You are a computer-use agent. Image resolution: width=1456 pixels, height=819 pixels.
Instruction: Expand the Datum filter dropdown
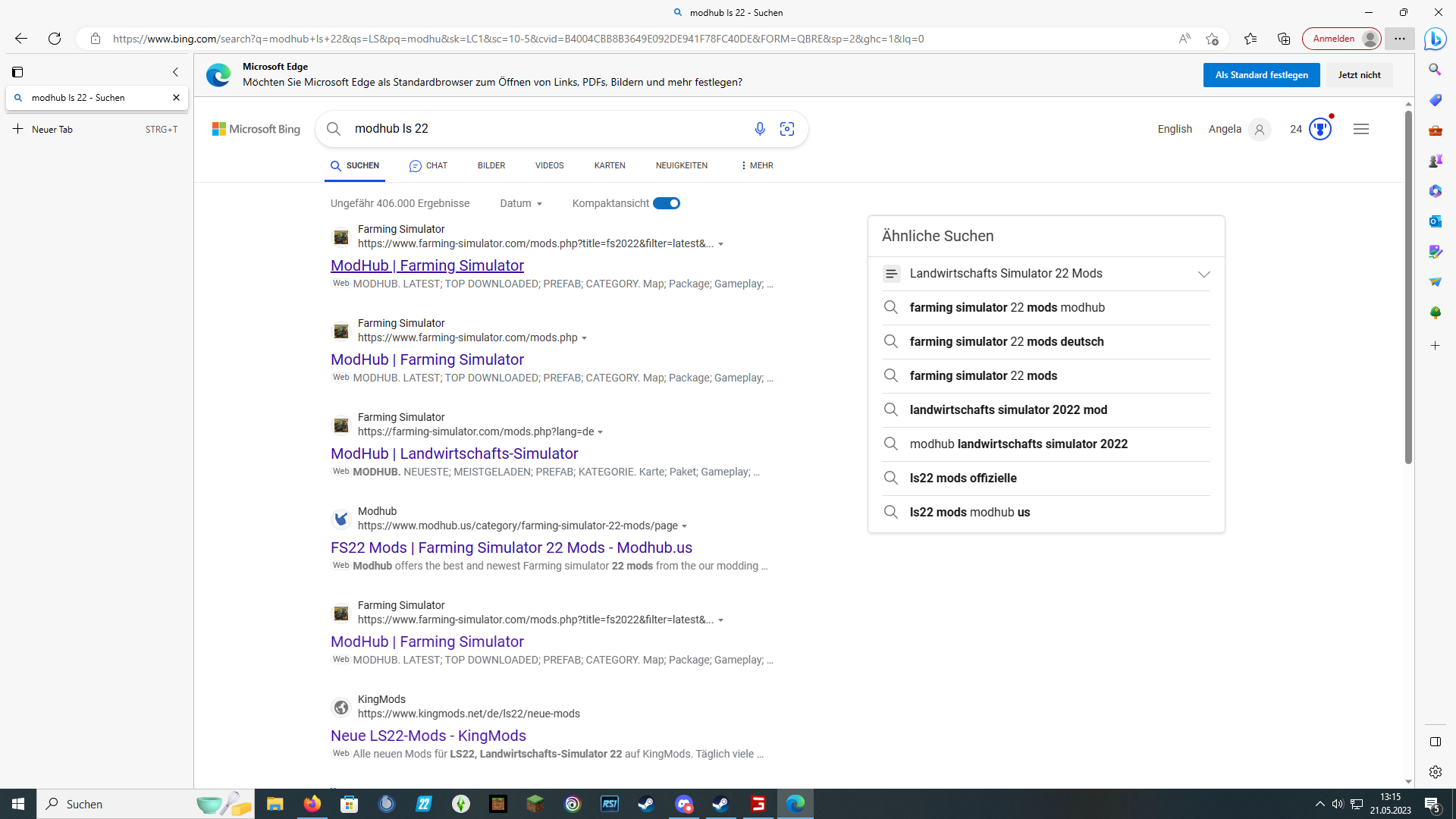click(x=521, y=203)
